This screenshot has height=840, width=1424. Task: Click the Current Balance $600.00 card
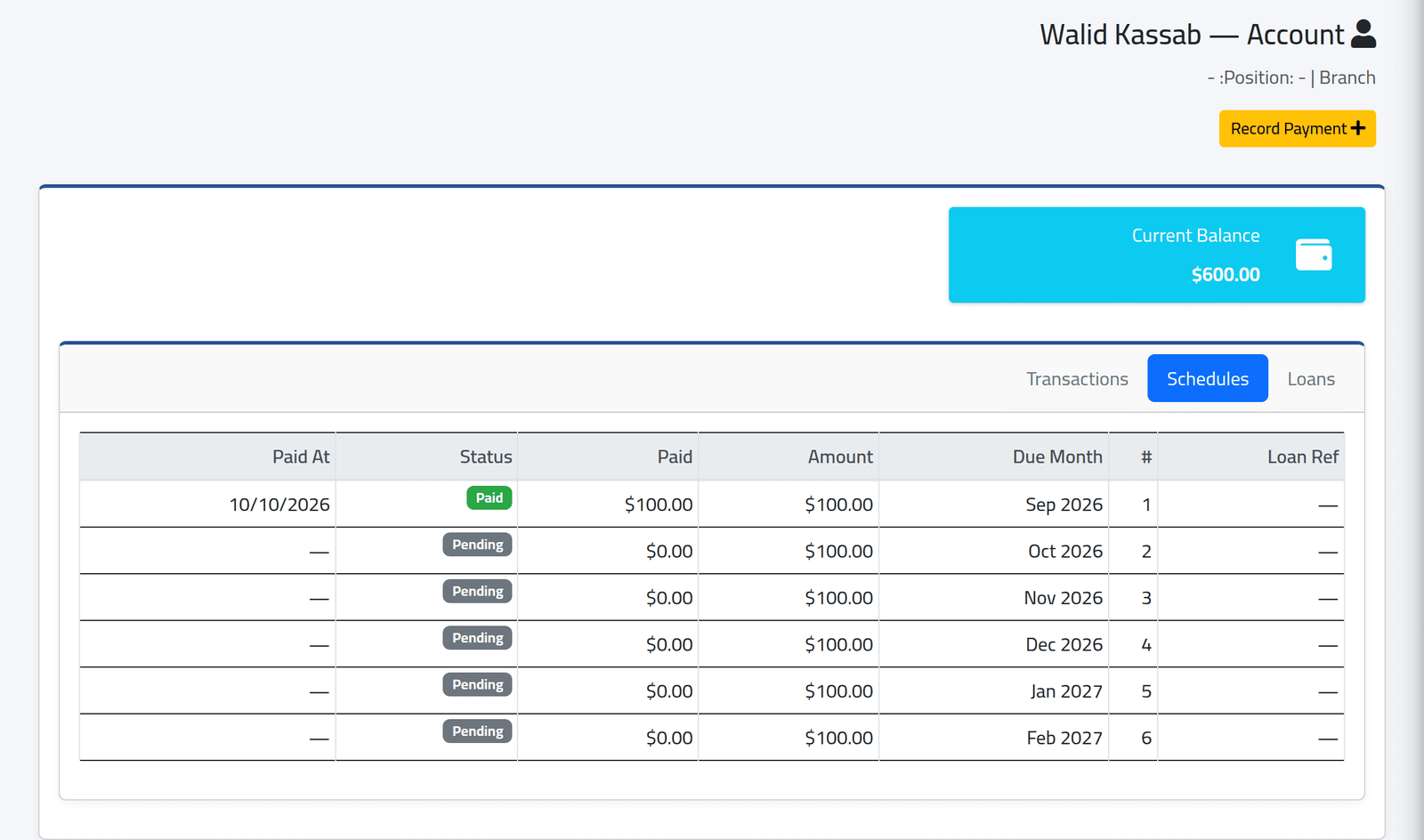pyautogui.click(x=1157, y=255)
